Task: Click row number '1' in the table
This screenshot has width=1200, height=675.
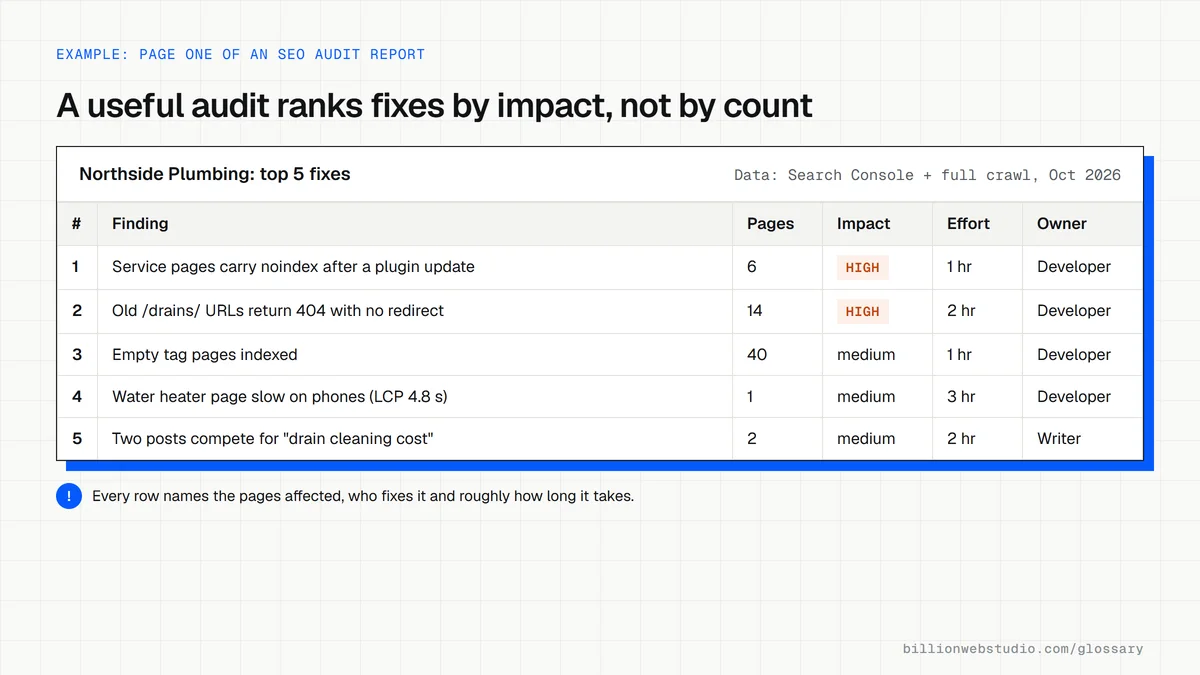Action: tap(76, 267)
